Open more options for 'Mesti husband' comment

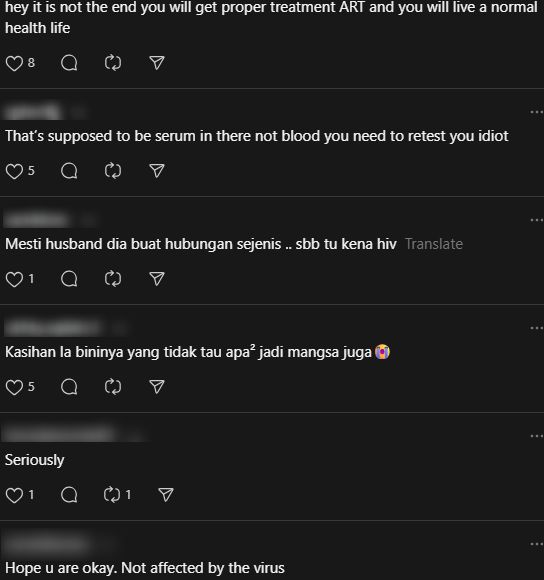(x=536, y=220)
